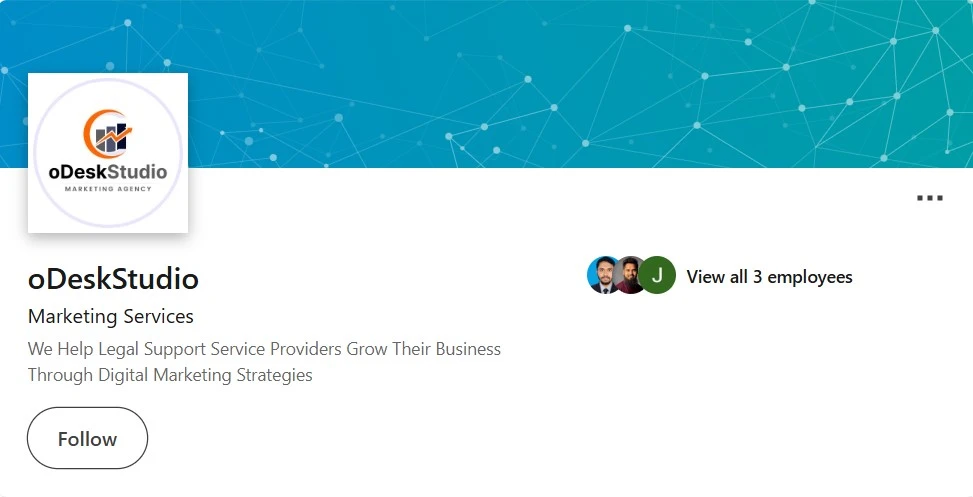Select the bearded employee's profile photo
The width and height of the screenshot is (973, 497).
tap(629, 275)
